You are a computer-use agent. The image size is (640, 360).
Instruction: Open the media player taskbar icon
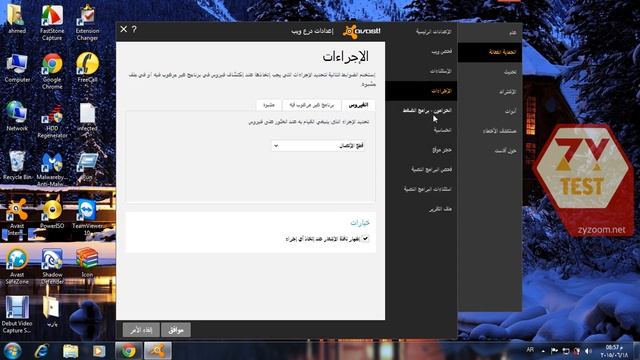click(x=99, y=351)
